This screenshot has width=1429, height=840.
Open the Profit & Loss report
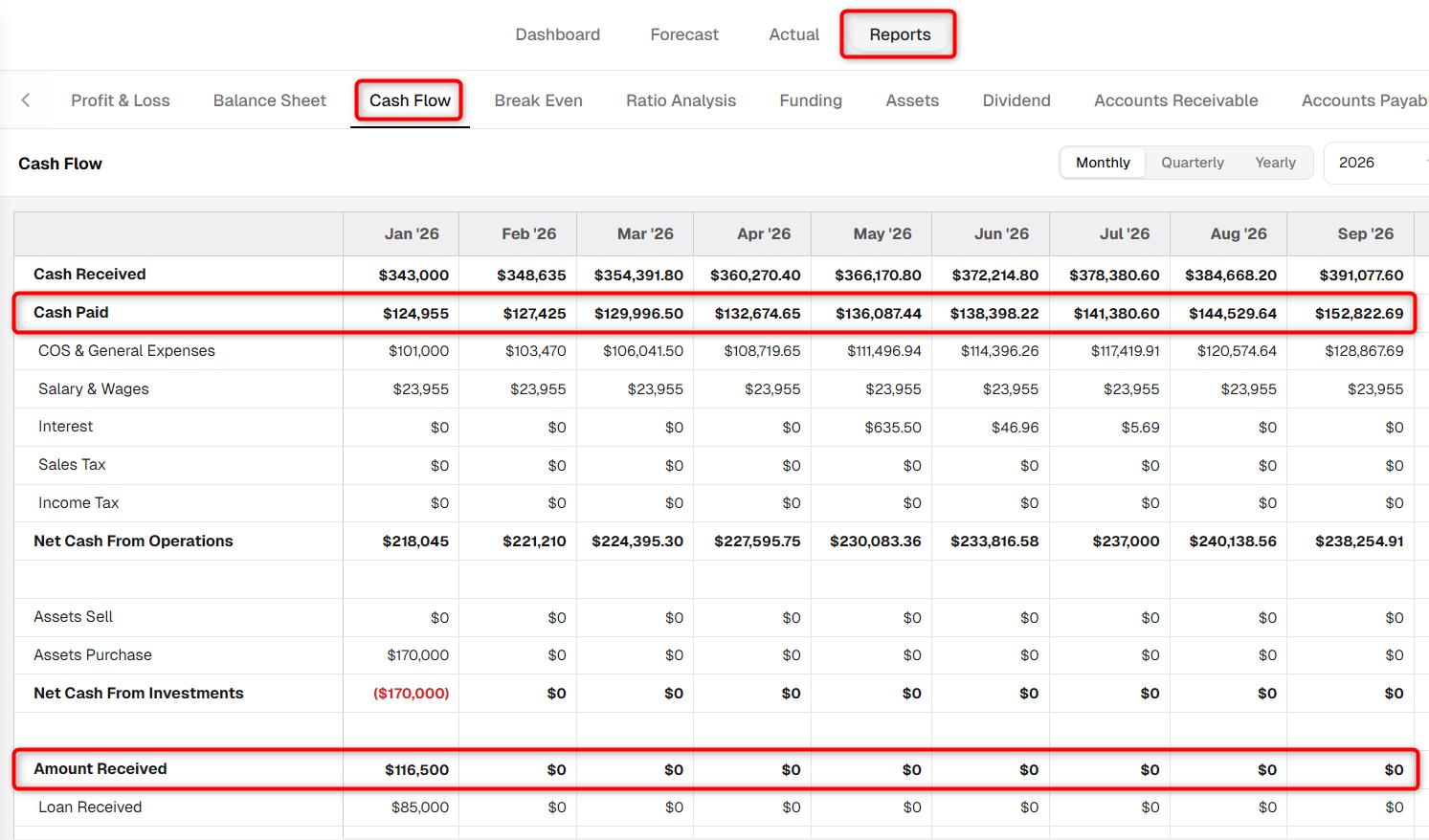[121, 100]
